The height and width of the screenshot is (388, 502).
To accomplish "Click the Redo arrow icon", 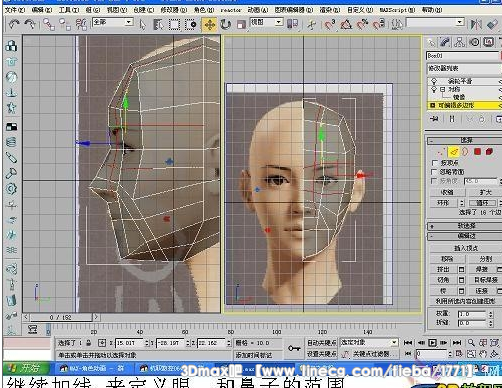I will pos(30,24).
